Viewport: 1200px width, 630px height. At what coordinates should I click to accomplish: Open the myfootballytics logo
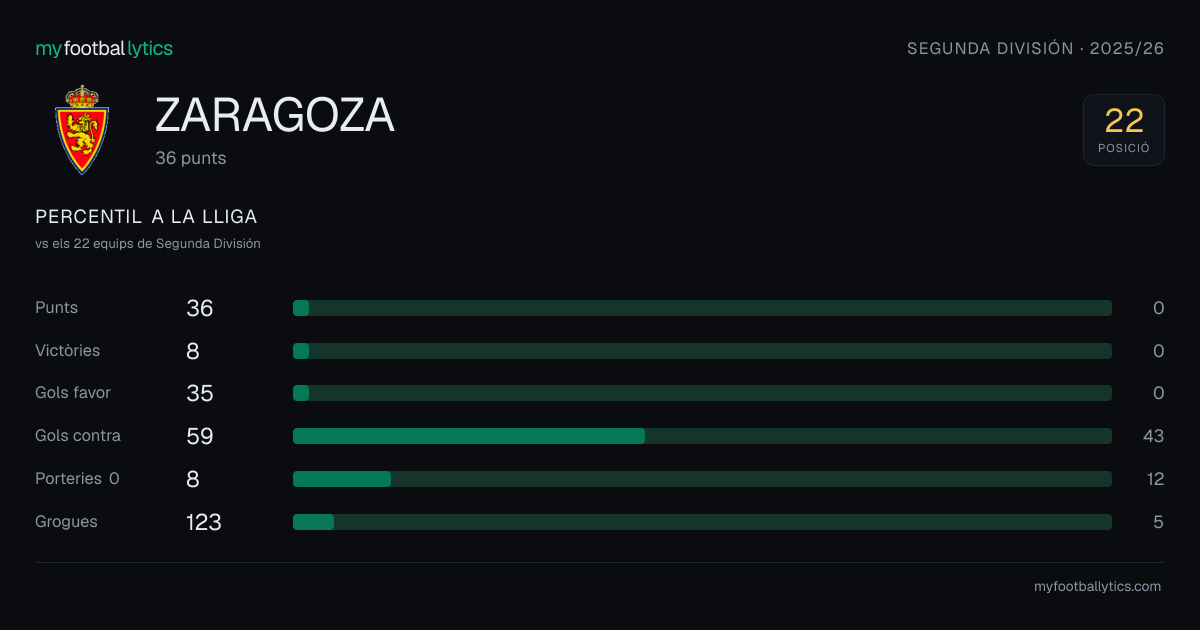104,48
